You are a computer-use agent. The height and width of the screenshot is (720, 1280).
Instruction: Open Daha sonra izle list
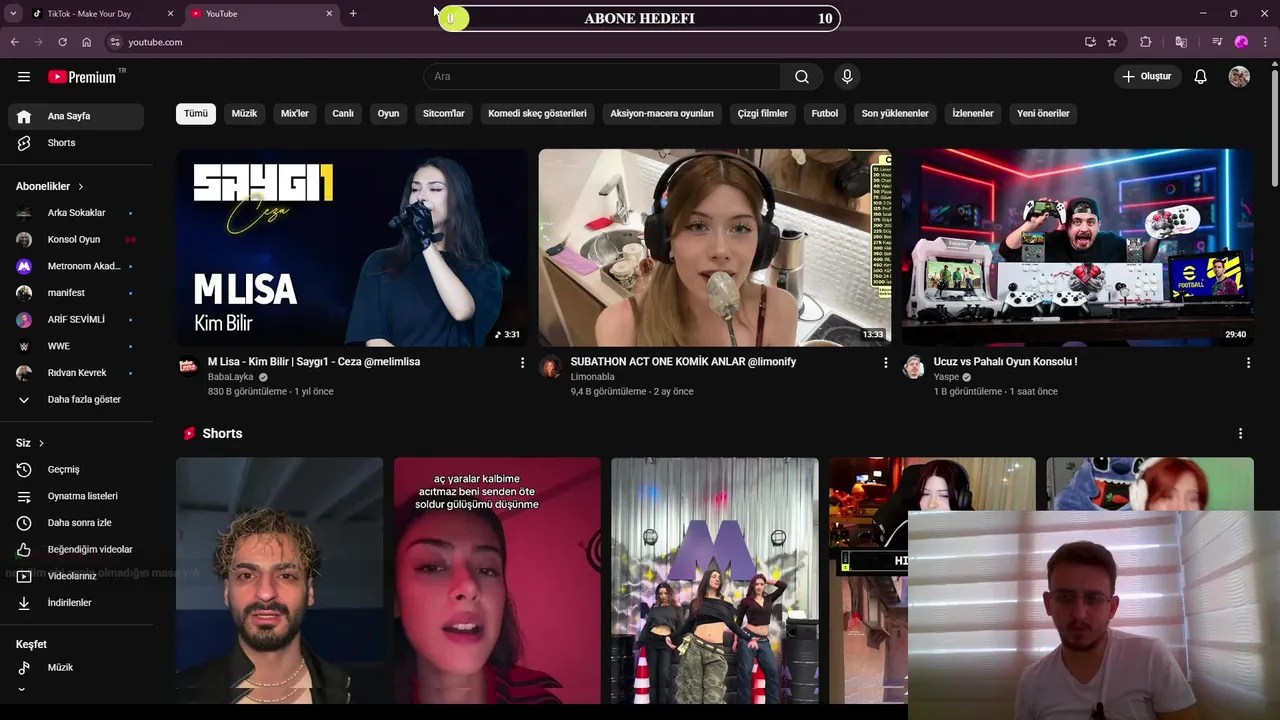tap(76, 523)
